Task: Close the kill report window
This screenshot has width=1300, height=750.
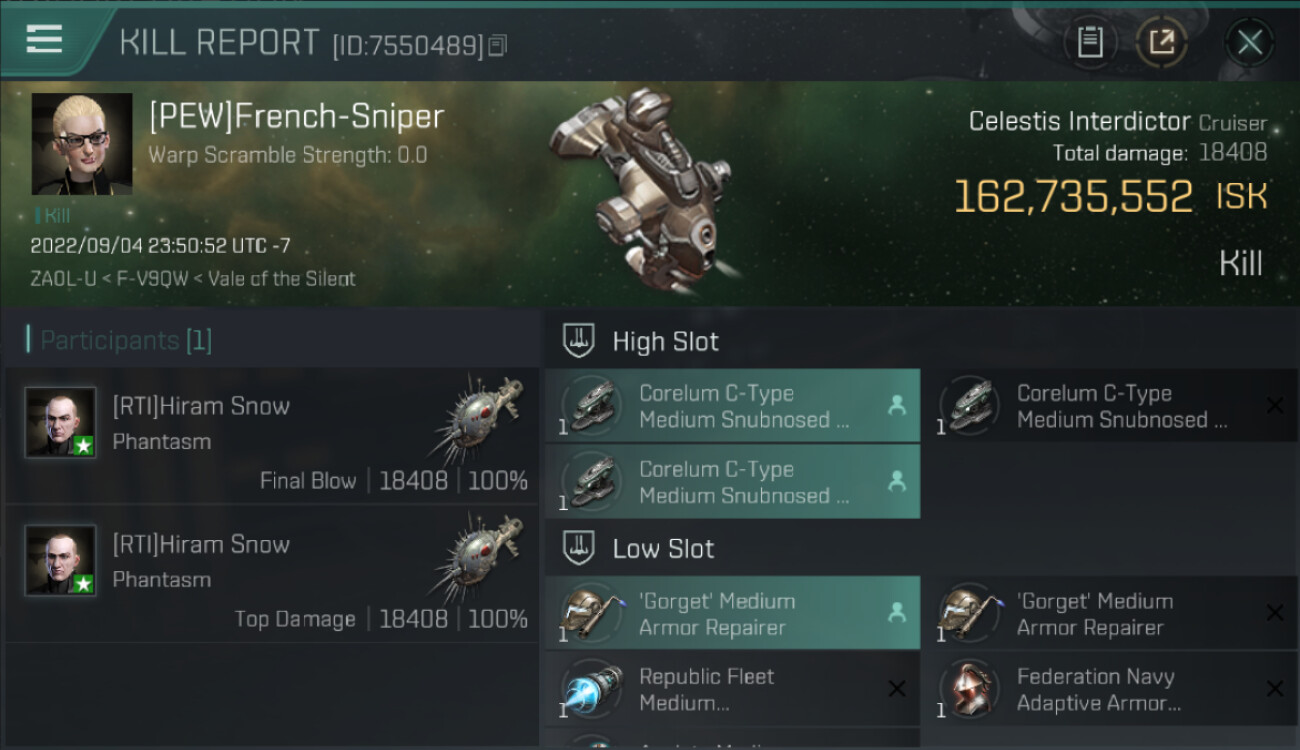Action: tap(1249, 42)
